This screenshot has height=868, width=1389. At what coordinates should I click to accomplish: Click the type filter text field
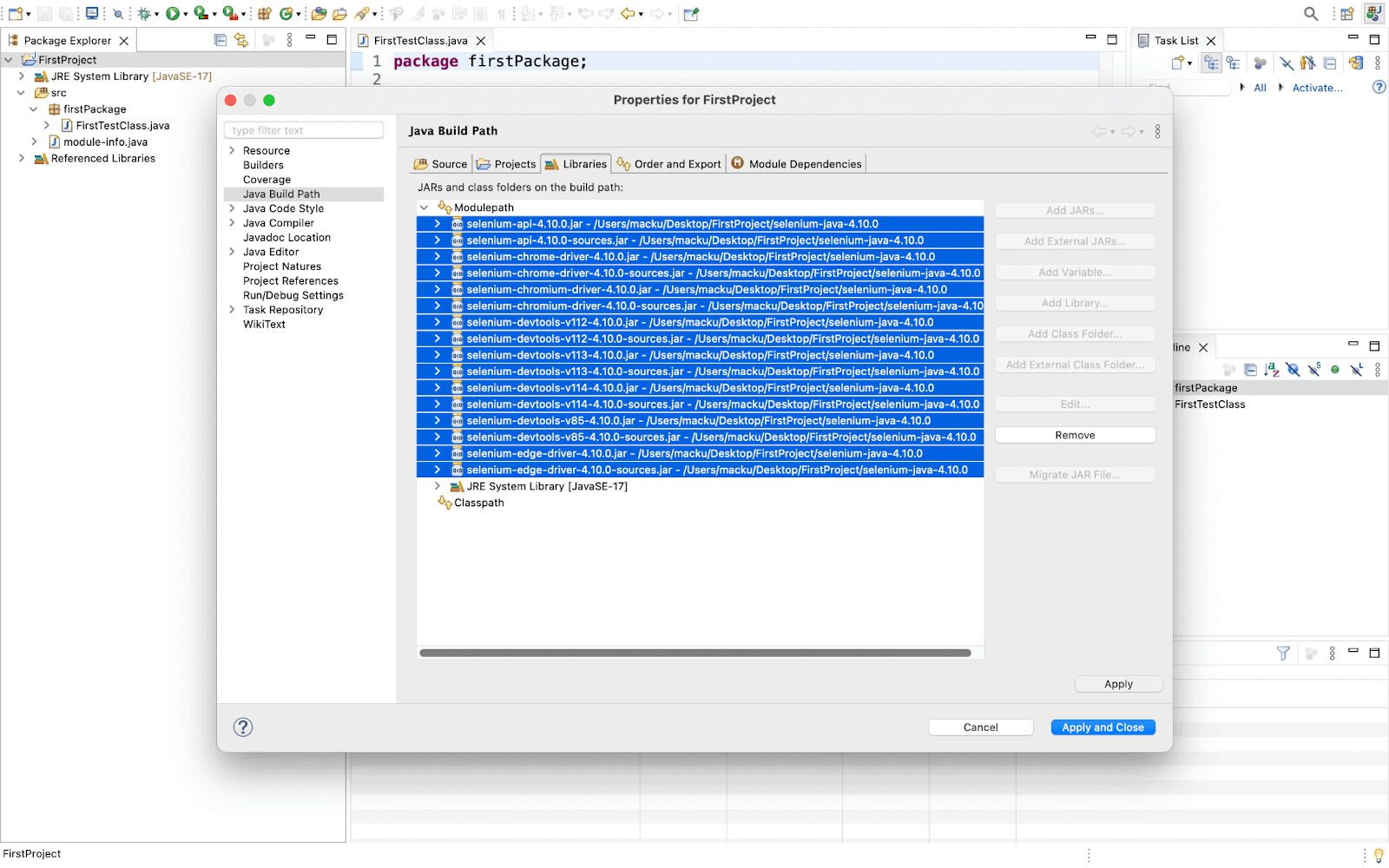(x=303, y=130)
